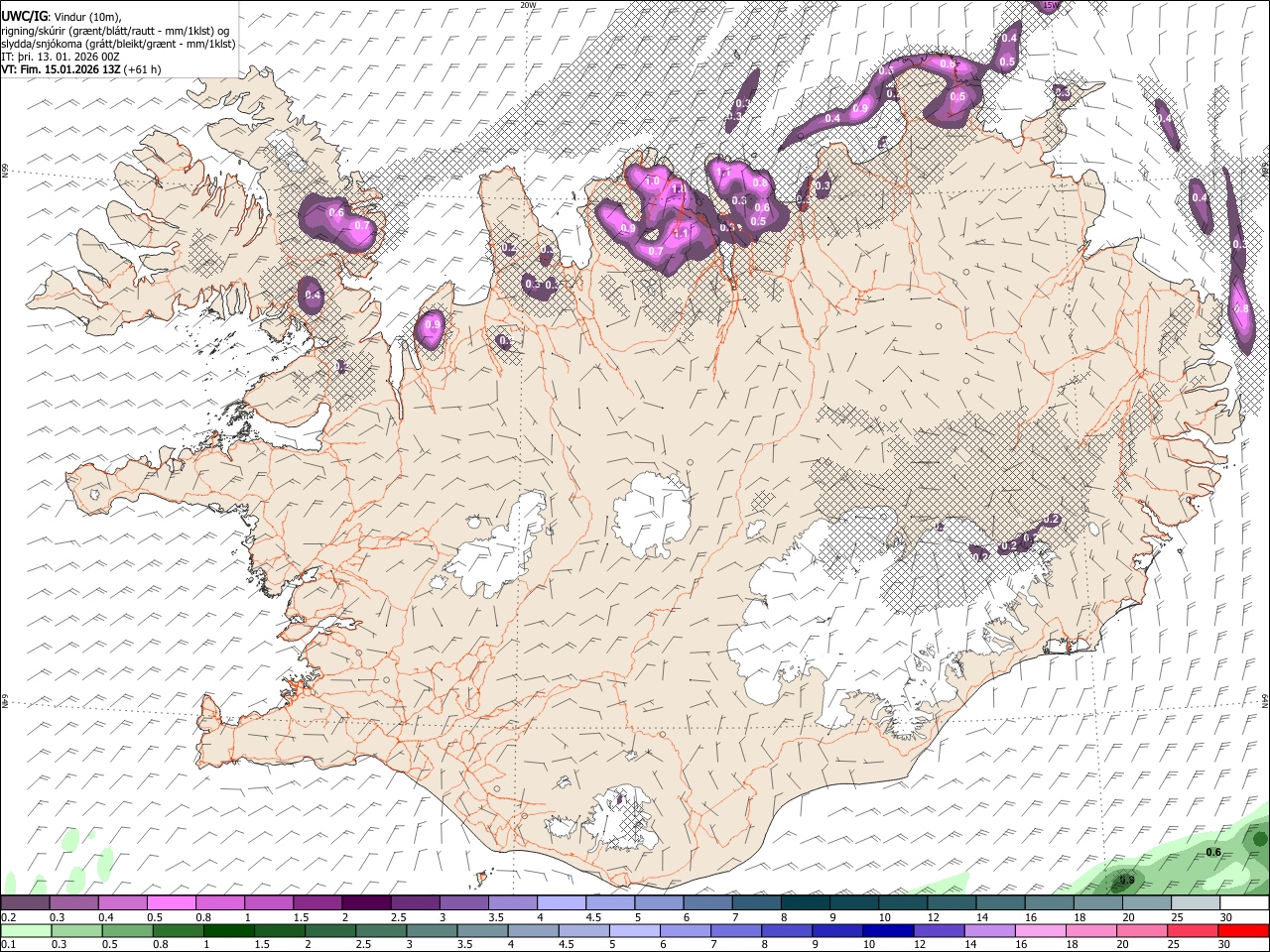Click the '0.8' snowfall value off the east coast
The height and width of the screenshot is (952, 1270).
coord(1241,309)
